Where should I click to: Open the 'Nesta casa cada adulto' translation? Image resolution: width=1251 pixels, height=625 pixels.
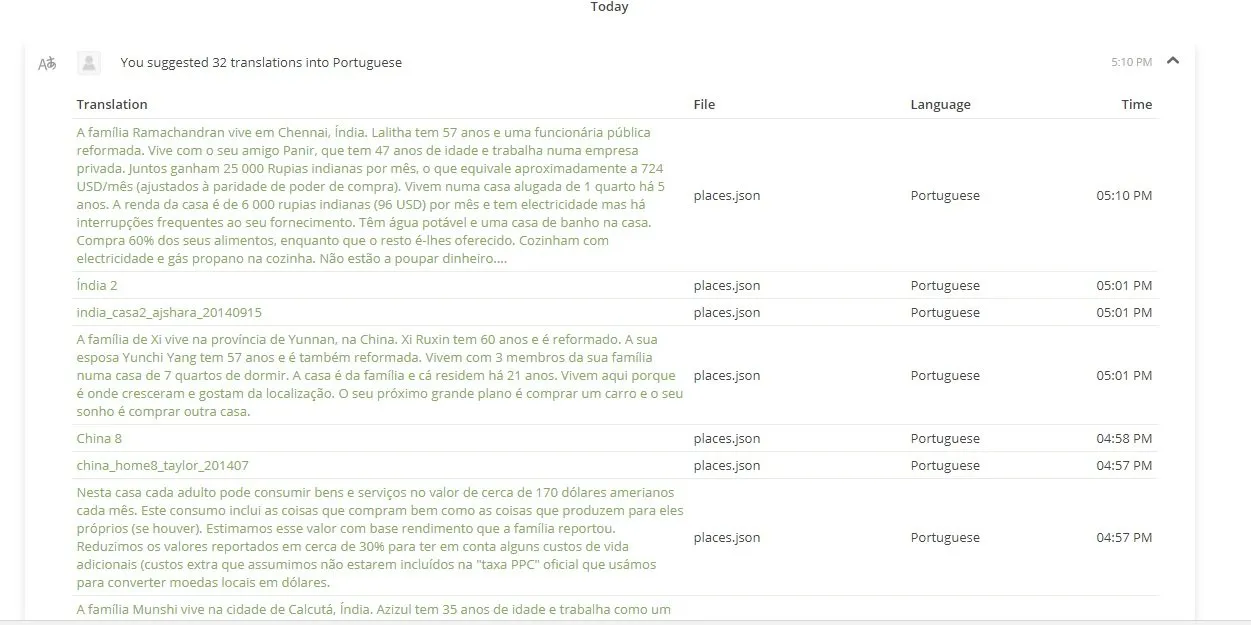(x=380, y=538)
